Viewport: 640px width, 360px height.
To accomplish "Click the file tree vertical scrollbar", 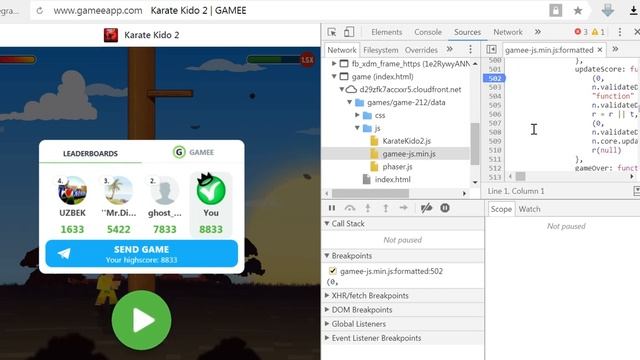I will click(475, 144).
